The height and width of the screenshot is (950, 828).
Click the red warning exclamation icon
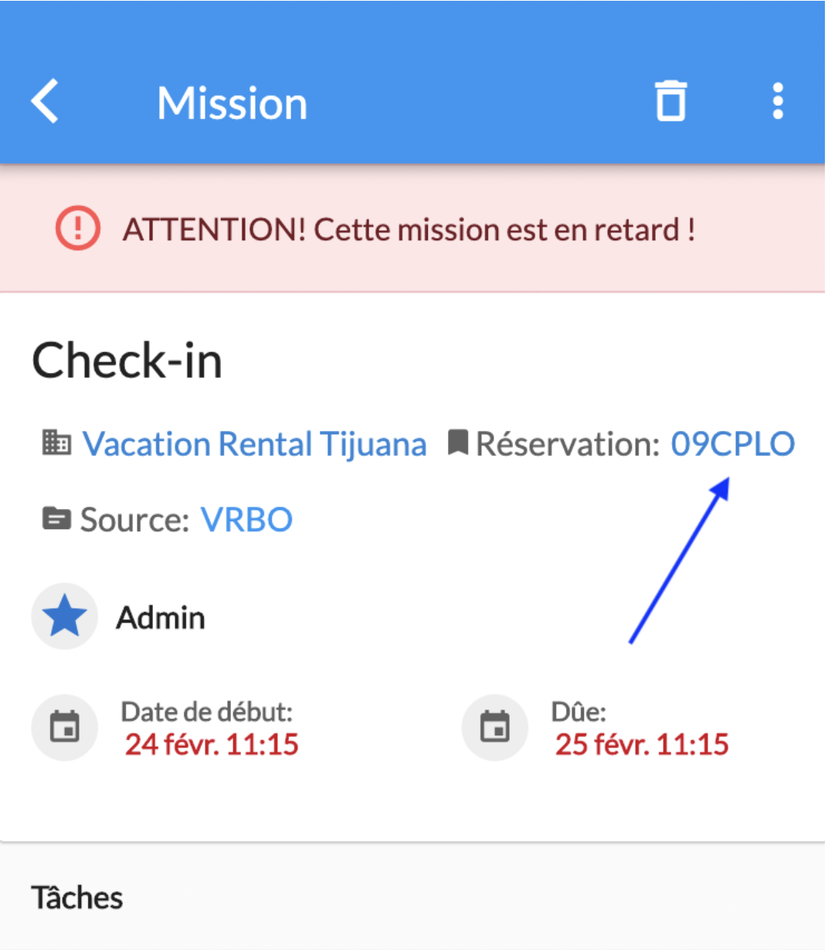78,228
